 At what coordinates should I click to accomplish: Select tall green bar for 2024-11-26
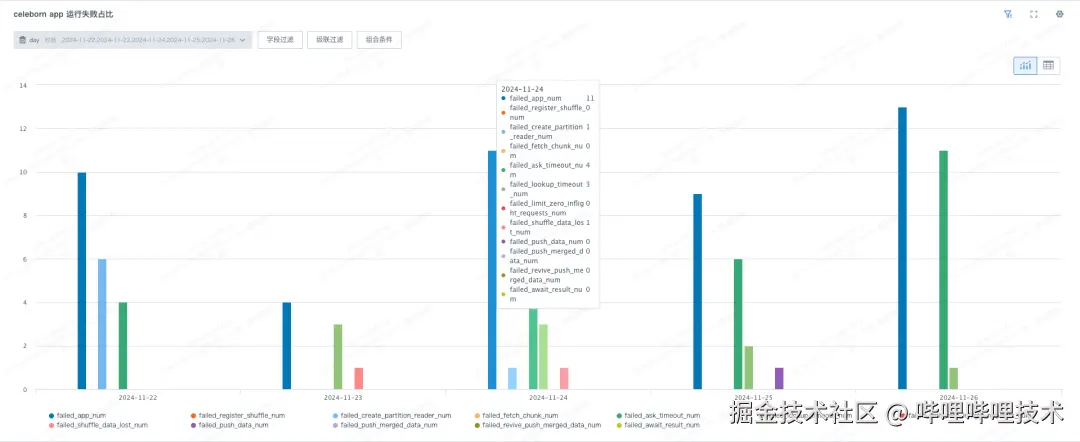tap(944, 270)
